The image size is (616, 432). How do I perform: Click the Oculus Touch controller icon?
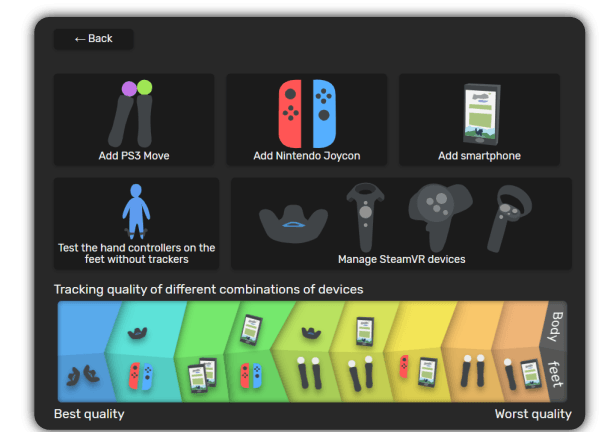coord(440,217)
